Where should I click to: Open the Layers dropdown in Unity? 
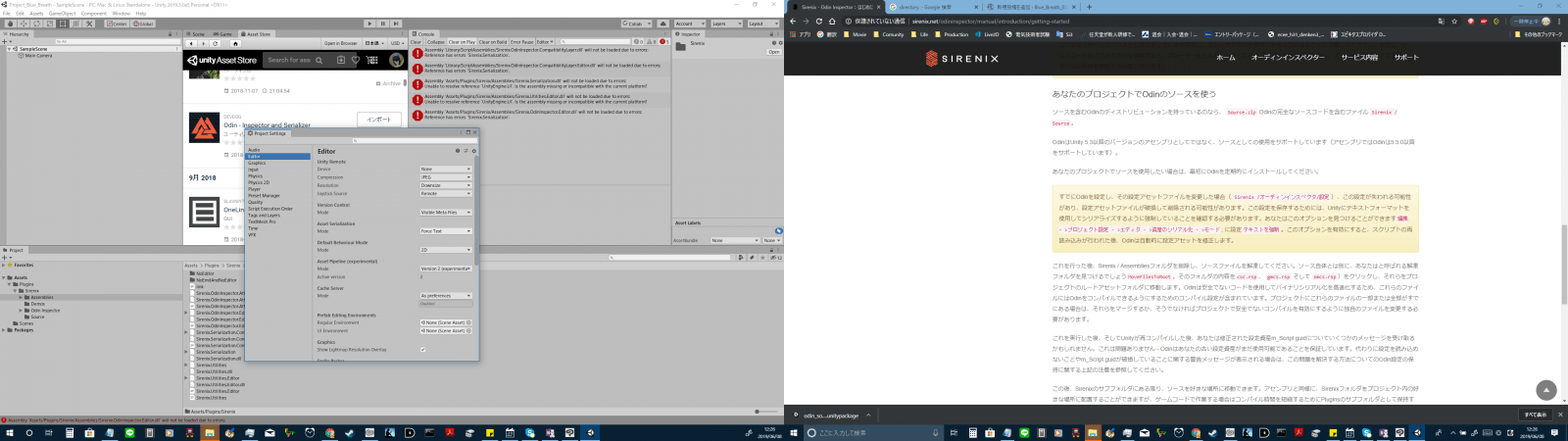726,24
